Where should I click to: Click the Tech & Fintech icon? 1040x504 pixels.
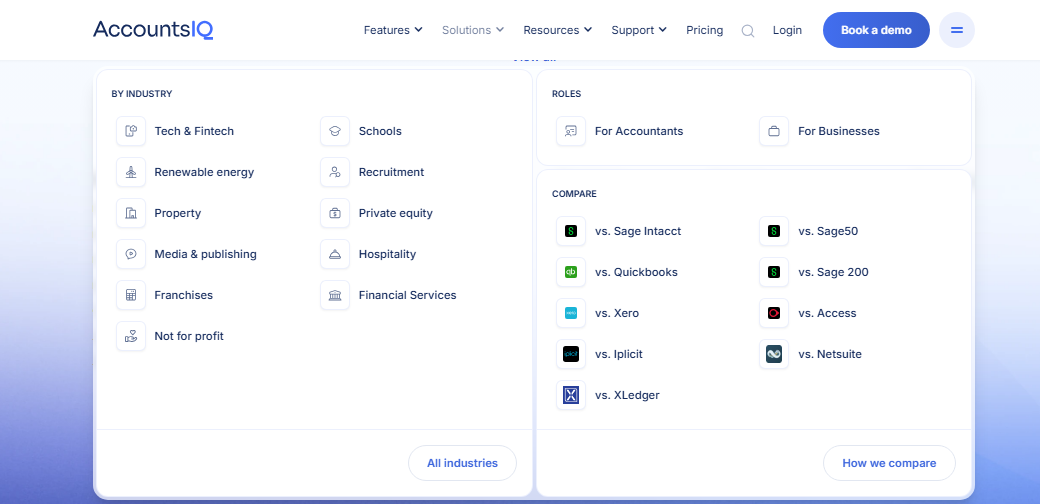(x=131, y=131)
